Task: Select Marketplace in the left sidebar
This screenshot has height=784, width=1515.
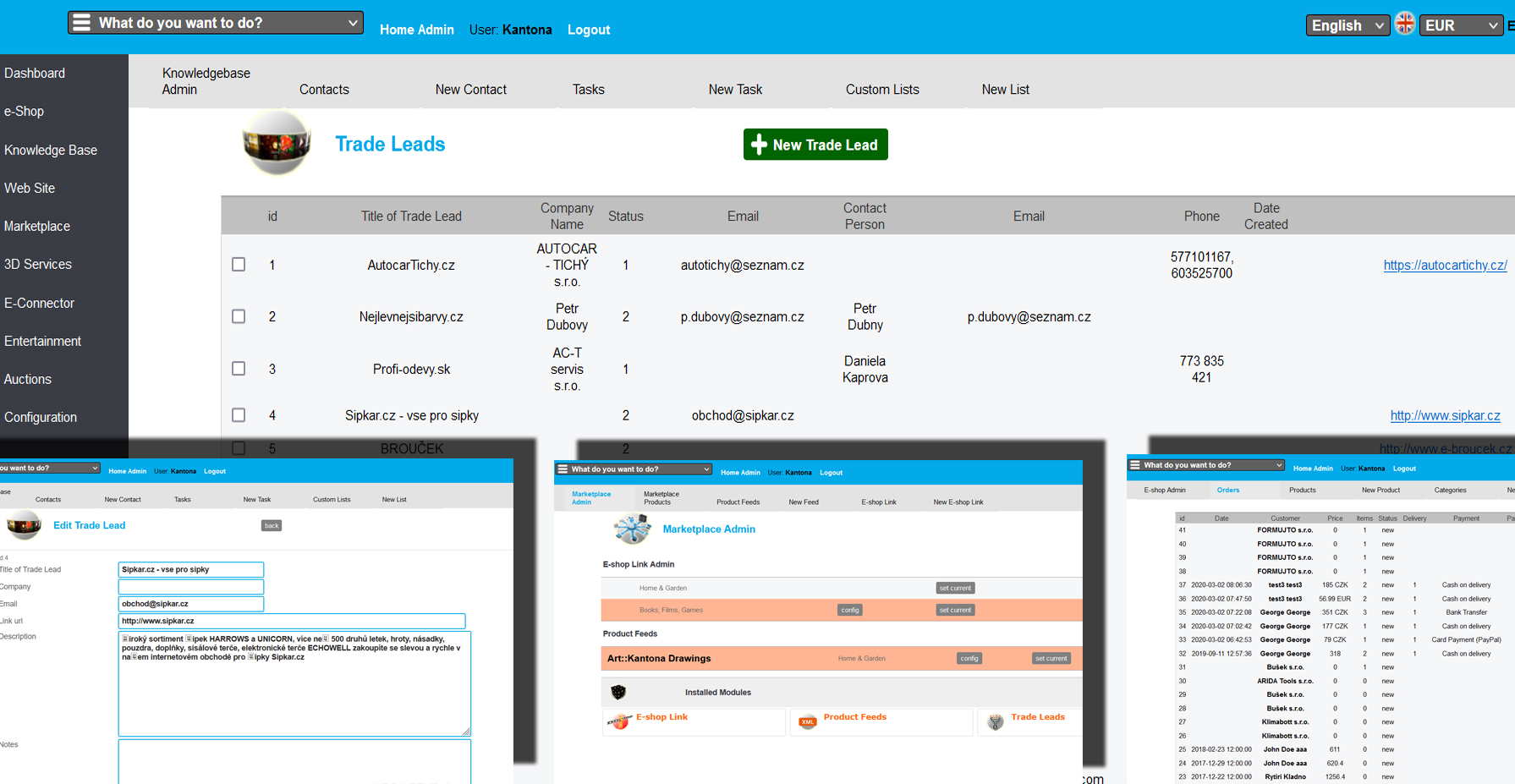Action: click(37, 226)
